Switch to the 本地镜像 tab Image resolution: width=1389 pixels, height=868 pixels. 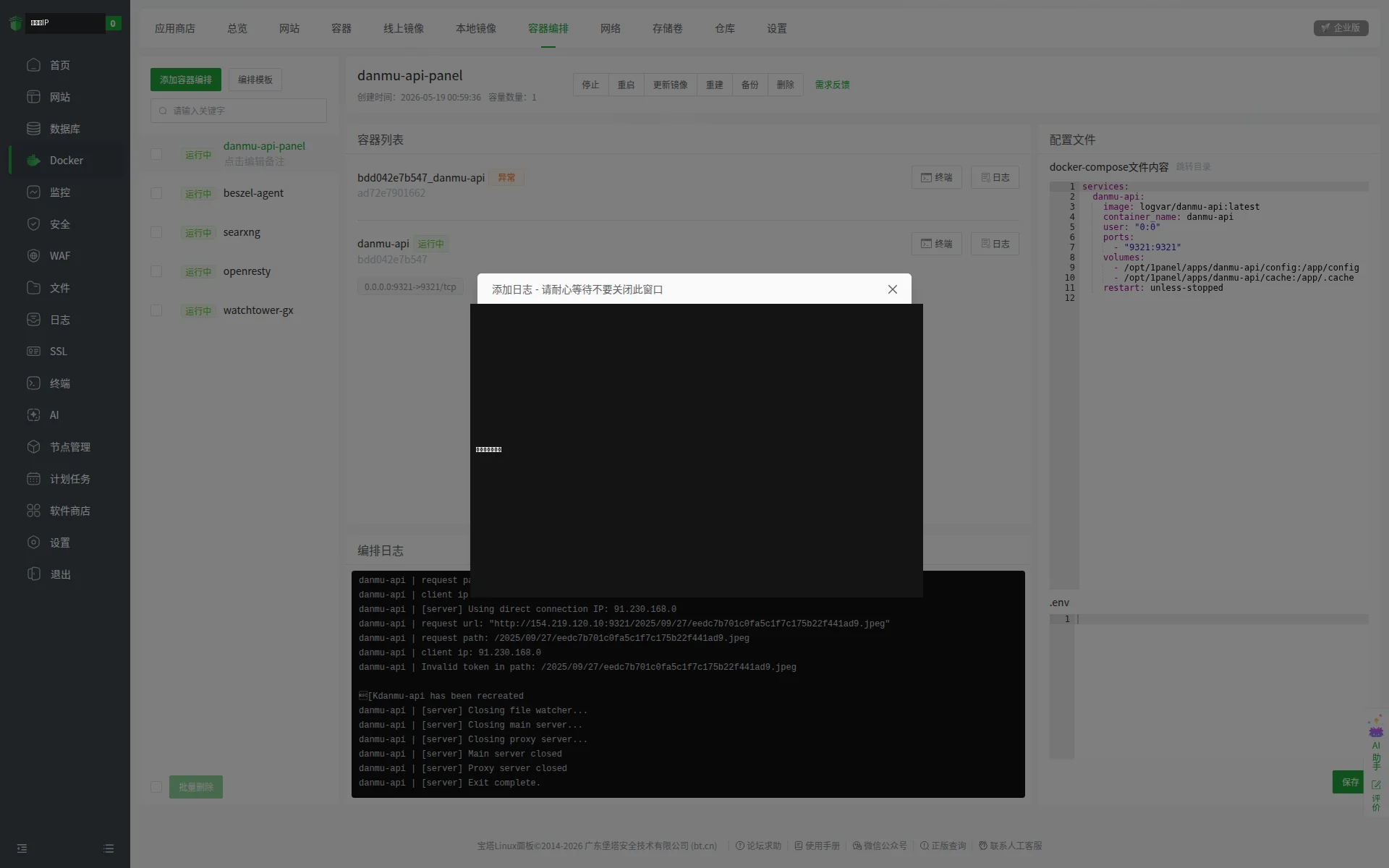click(x=476, y=28)
